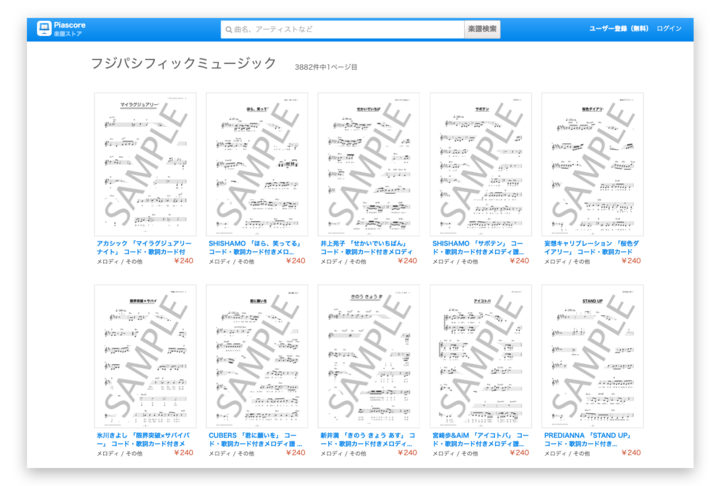Open the STAND UP sheet thumbnail
The image size is (720, 486).
click(x=592, y=356)
